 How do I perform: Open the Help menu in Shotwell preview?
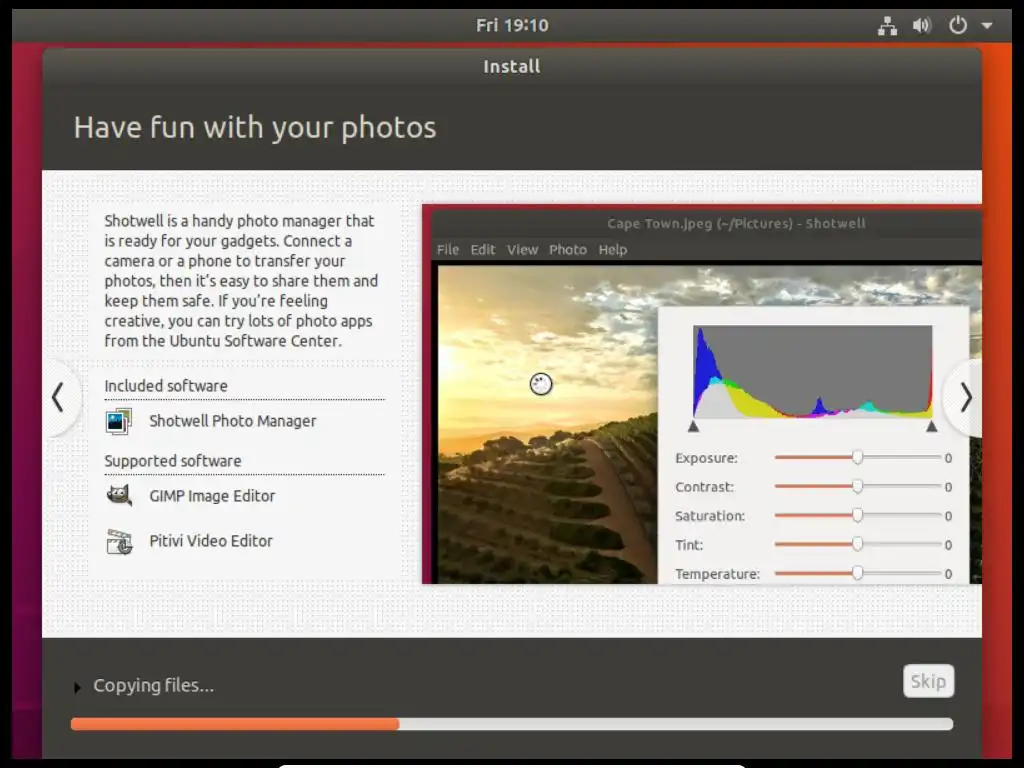pyautogui.click(x=613, y=249)
